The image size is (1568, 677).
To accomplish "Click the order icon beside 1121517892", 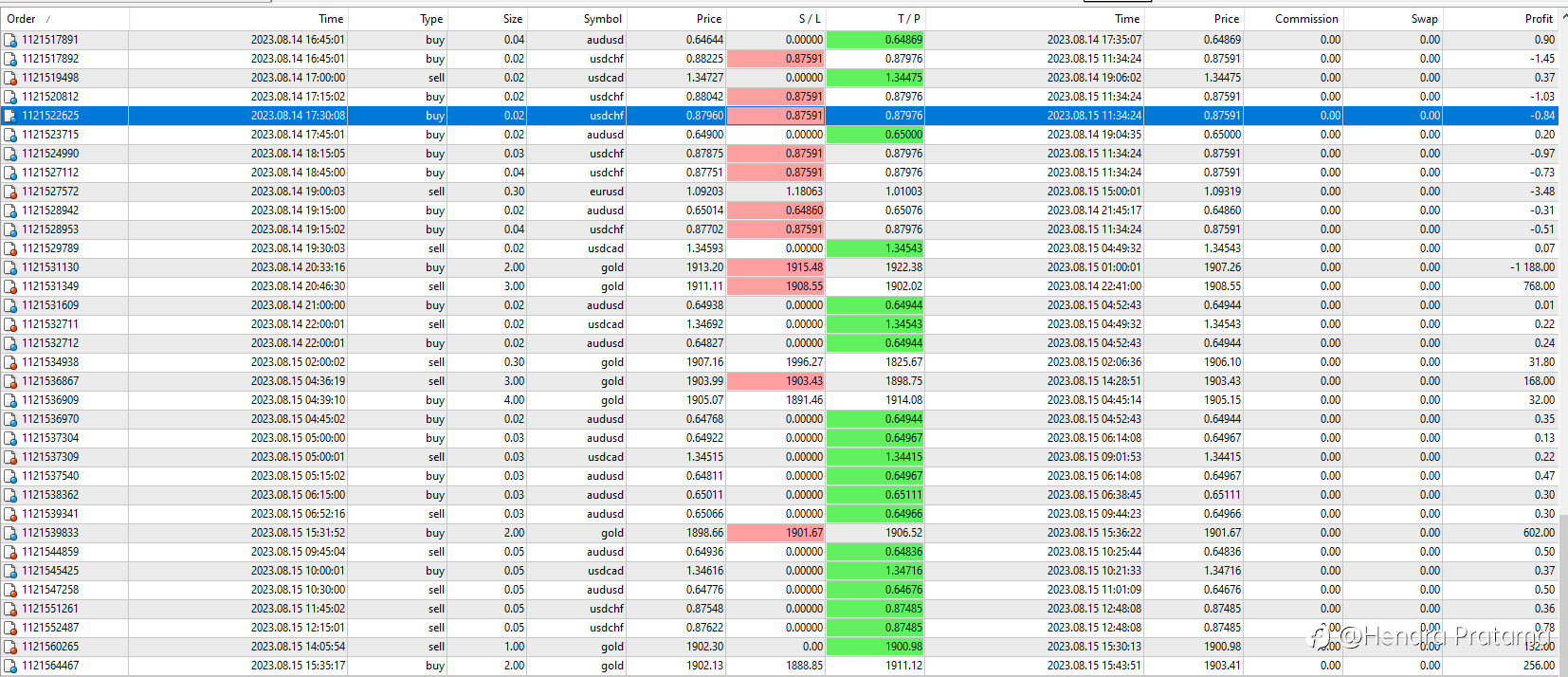I will click(10, 59).
